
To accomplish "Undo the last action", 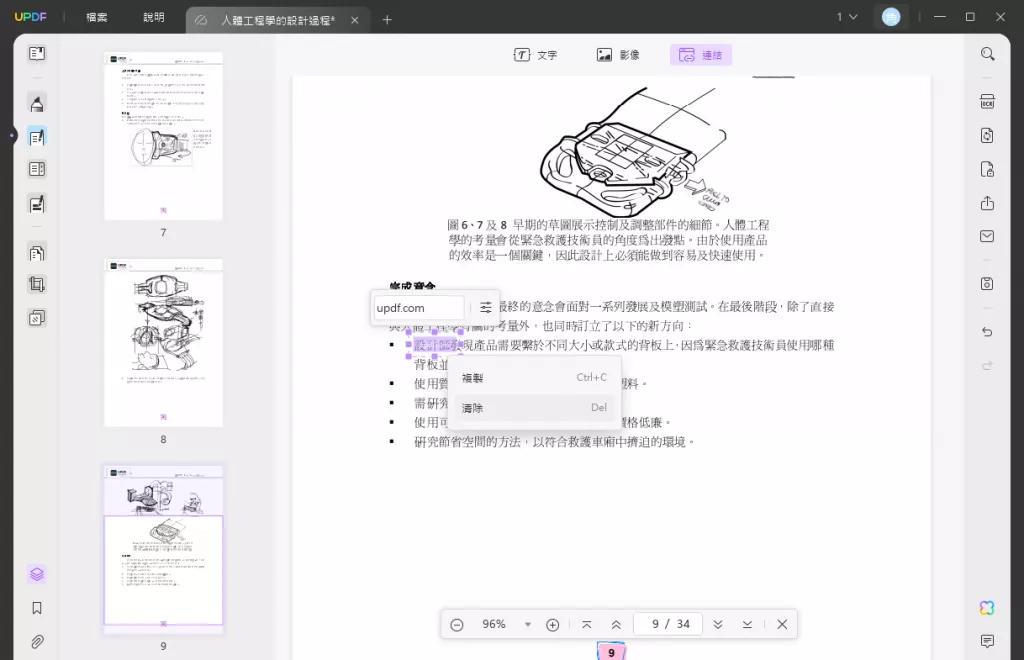I will [987, 332].
